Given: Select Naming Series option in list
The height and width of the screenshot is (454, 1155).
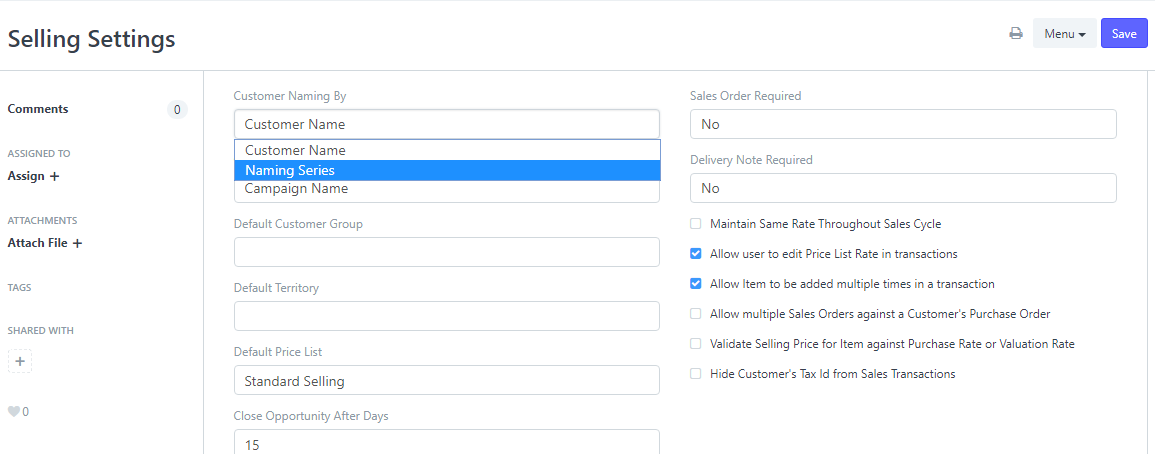Looking at the screenshot, I should pyautogui.click(x=447, y=170).
